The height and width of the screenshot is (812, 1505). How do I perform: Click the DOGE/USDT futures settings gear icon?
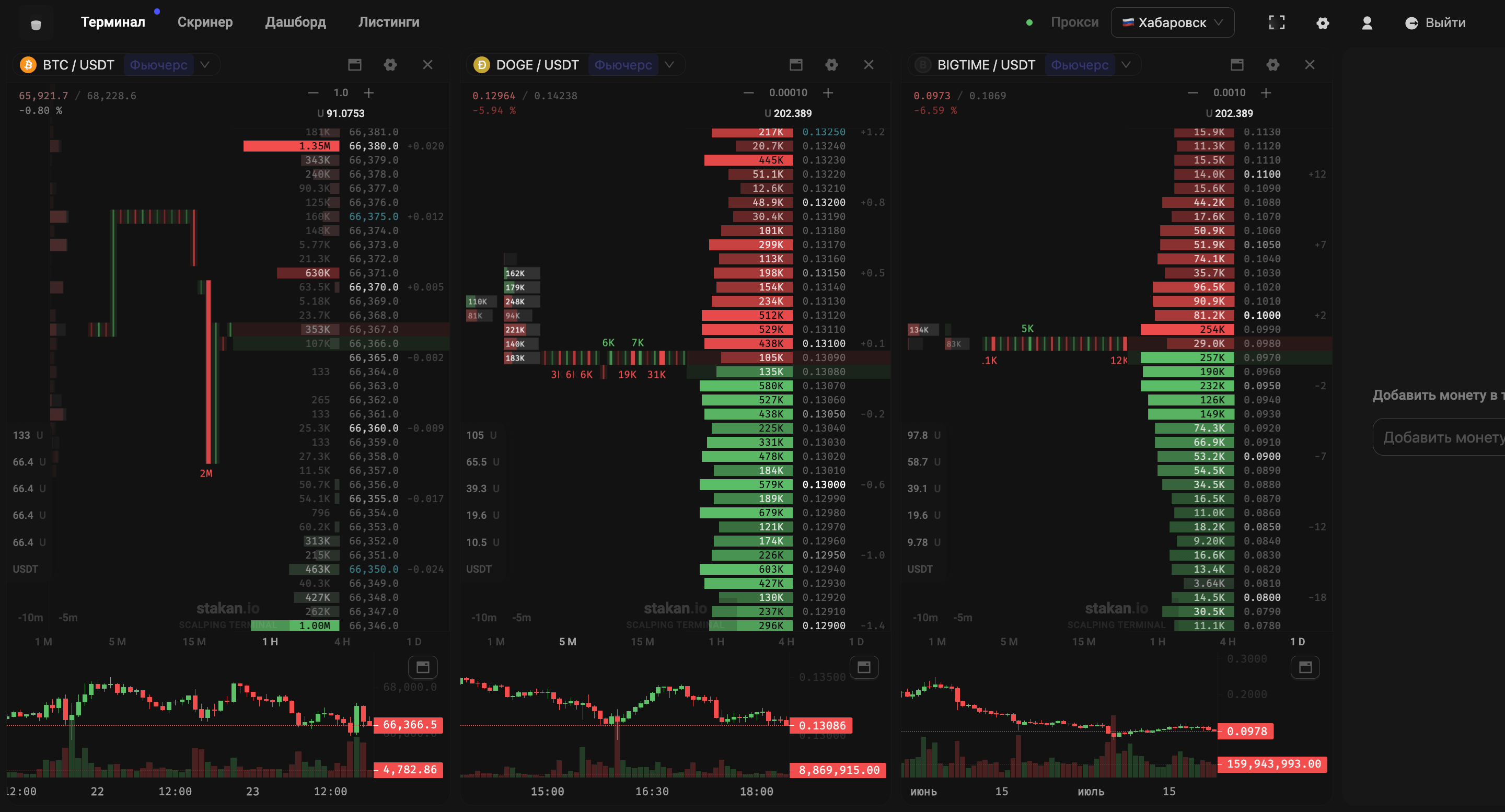point(831,65)
